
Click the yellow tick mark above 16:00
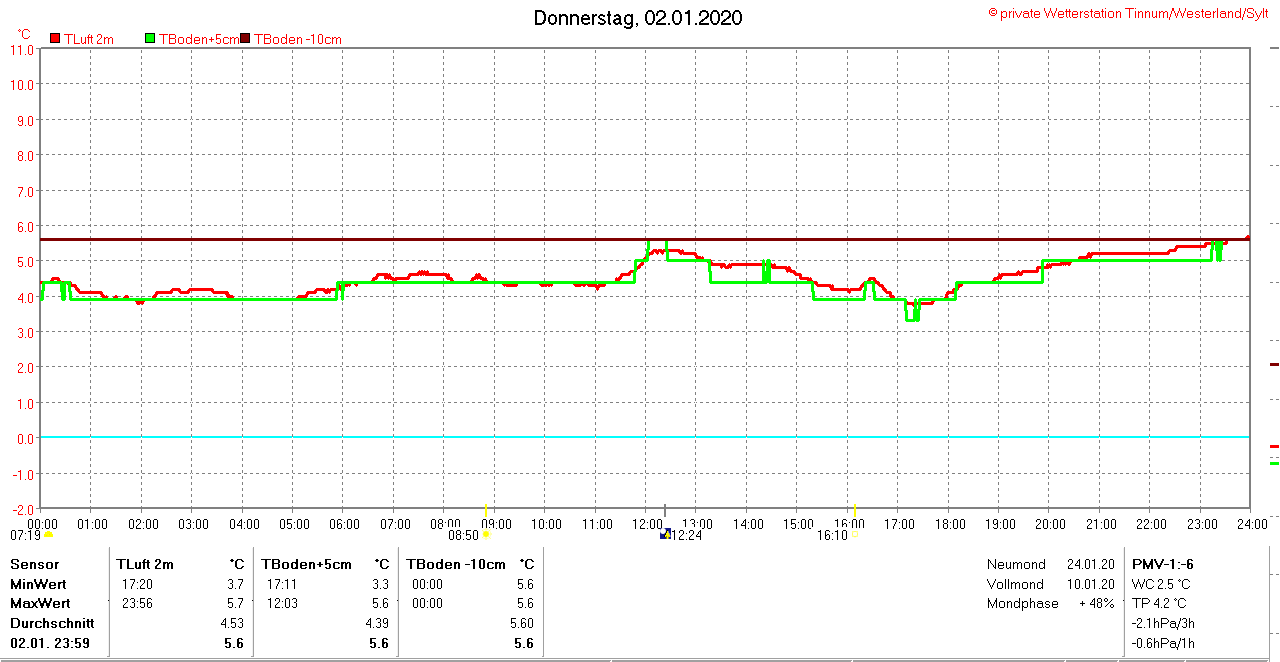tap(854, 510)
